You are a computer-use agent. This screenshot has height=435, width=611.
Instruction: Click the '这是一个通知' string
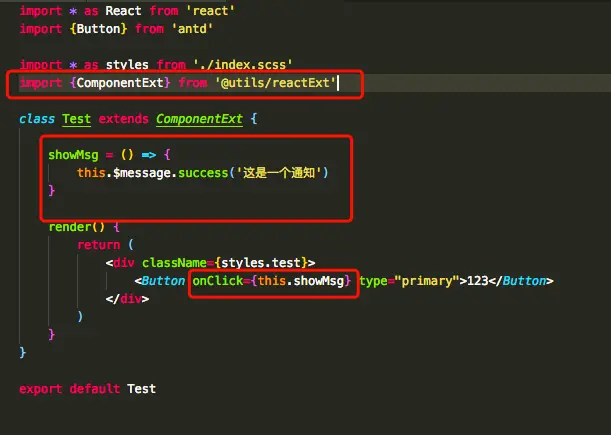pyautogui.click(x=279, y=173)
